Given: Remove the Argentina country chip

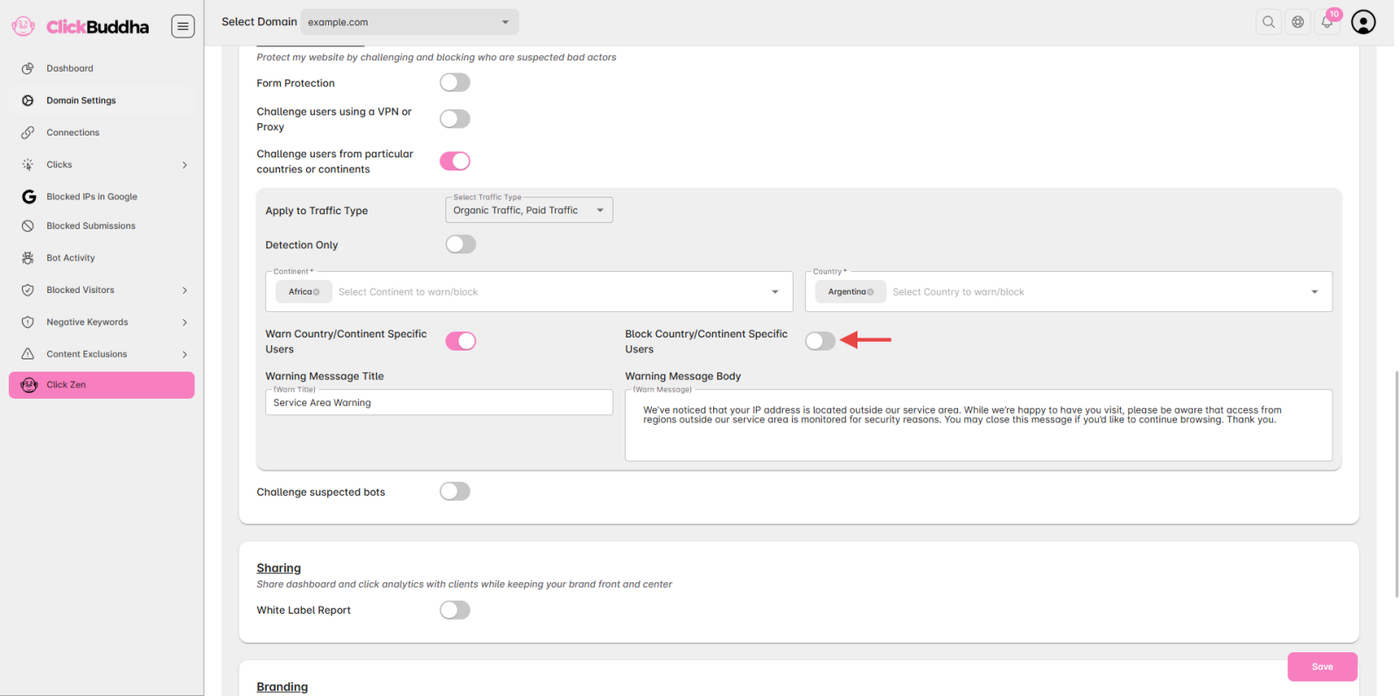Looking at the screenshot, I should pos(871,292).
